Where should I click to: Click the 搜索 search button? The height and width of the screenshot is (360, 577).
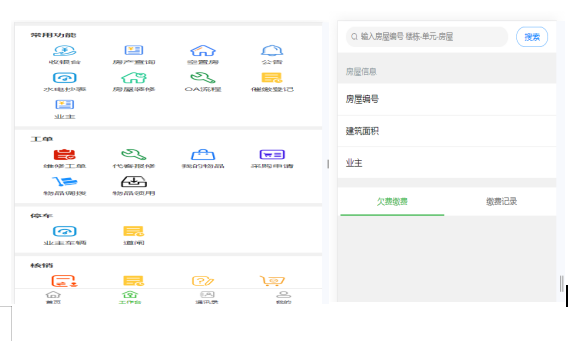[532, 37]
